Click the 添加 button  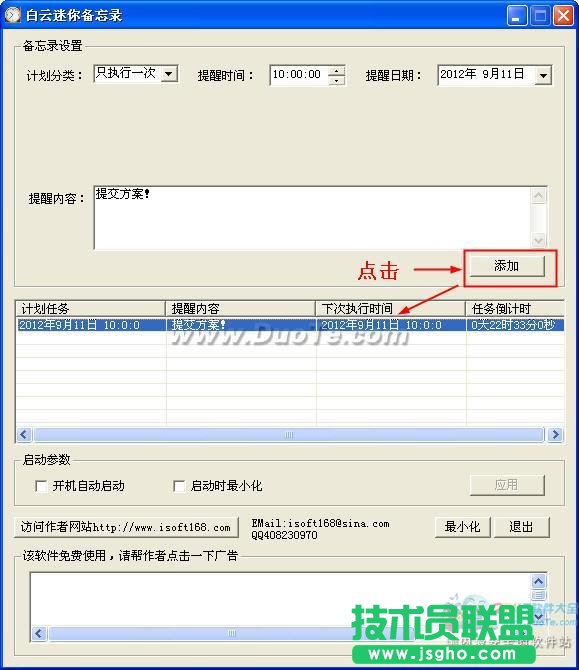point(507,266)
